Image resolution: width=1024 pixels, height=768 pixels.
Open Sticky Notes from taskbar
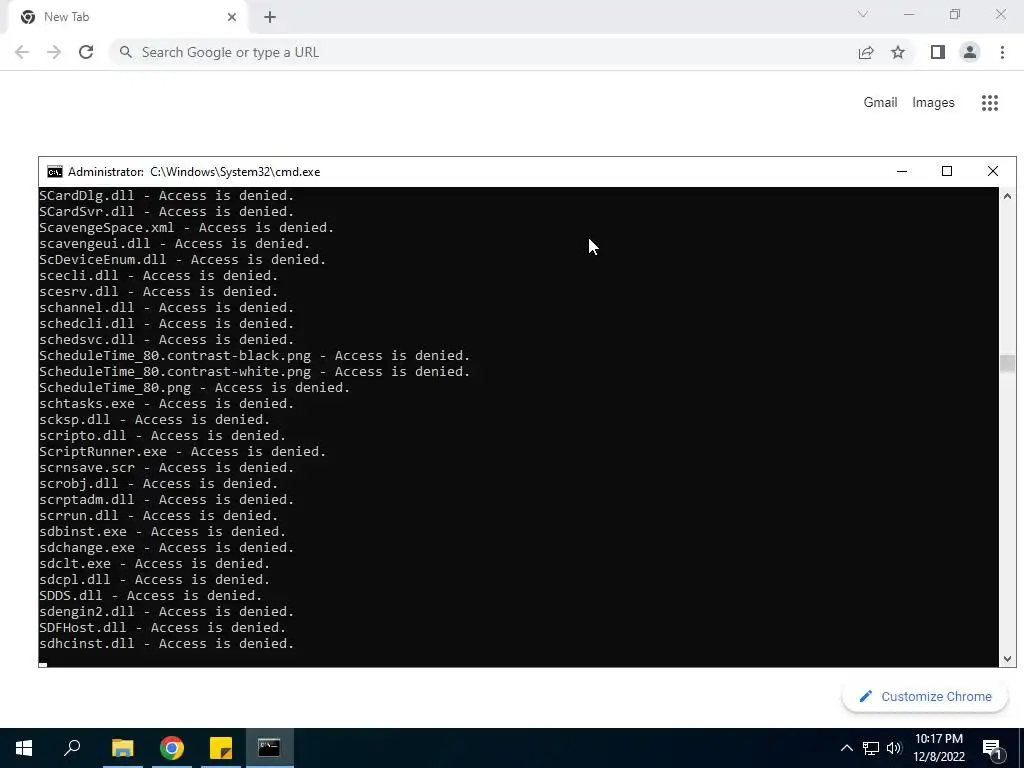point(221,748)
